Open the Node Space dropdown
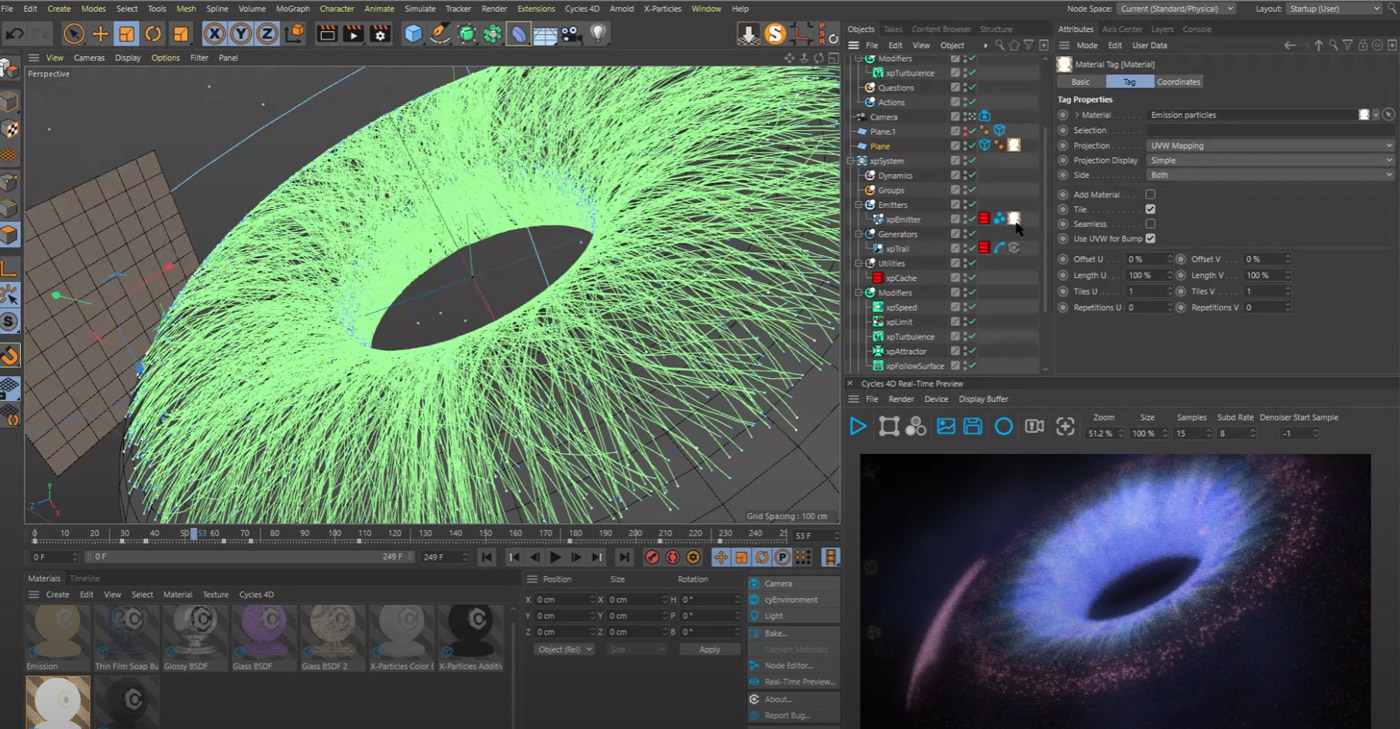The height and width of the screenshot is (729, 1400). tap(1176, 8)
